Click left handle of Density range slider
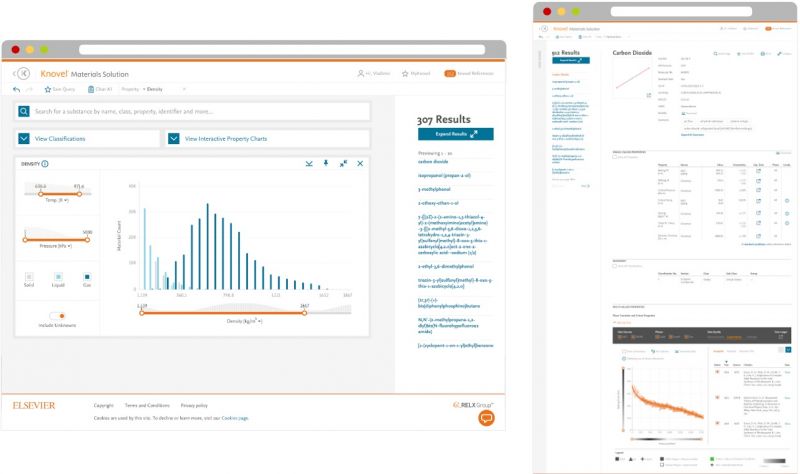 pos(141,313)
